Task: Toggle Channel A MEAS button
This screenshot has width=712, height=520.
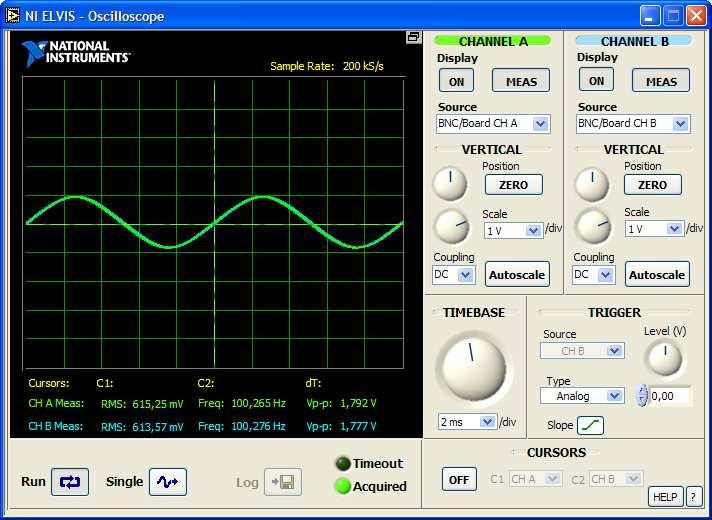Action: pos(521,81)
